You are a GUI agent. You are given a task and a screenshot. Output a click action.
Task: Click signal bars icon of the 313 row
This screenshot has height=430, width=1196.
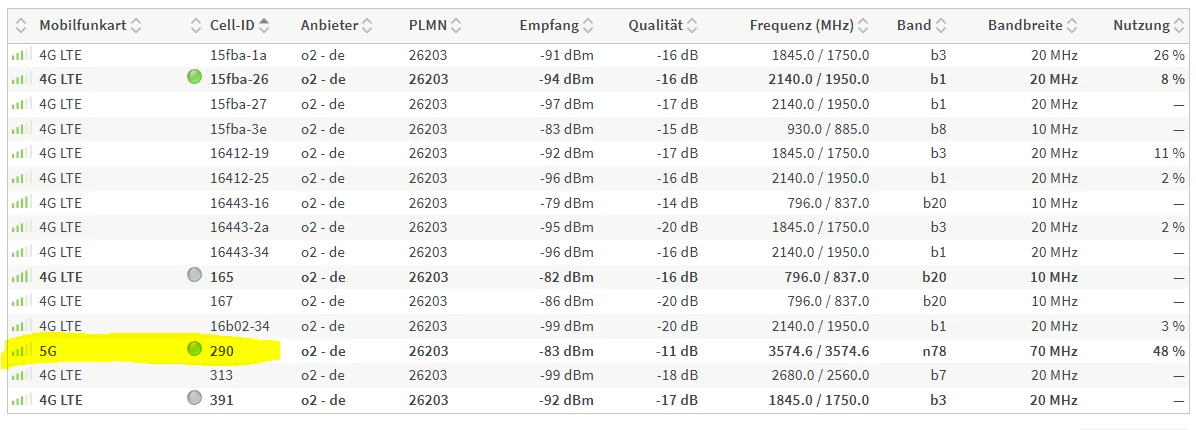coord(21,375)
